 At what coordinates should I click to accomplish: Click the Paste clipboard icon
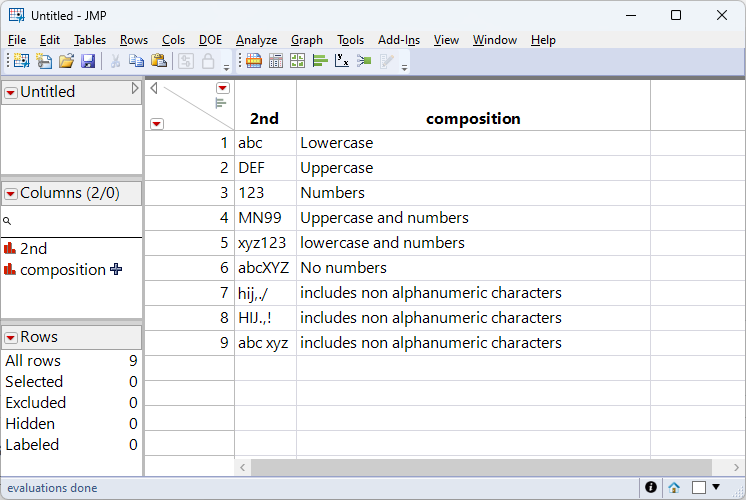158,61
